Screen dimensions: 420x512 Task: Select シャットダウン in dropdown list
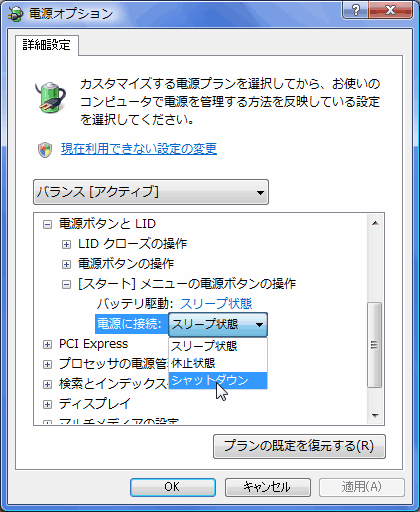click(218, 380)
